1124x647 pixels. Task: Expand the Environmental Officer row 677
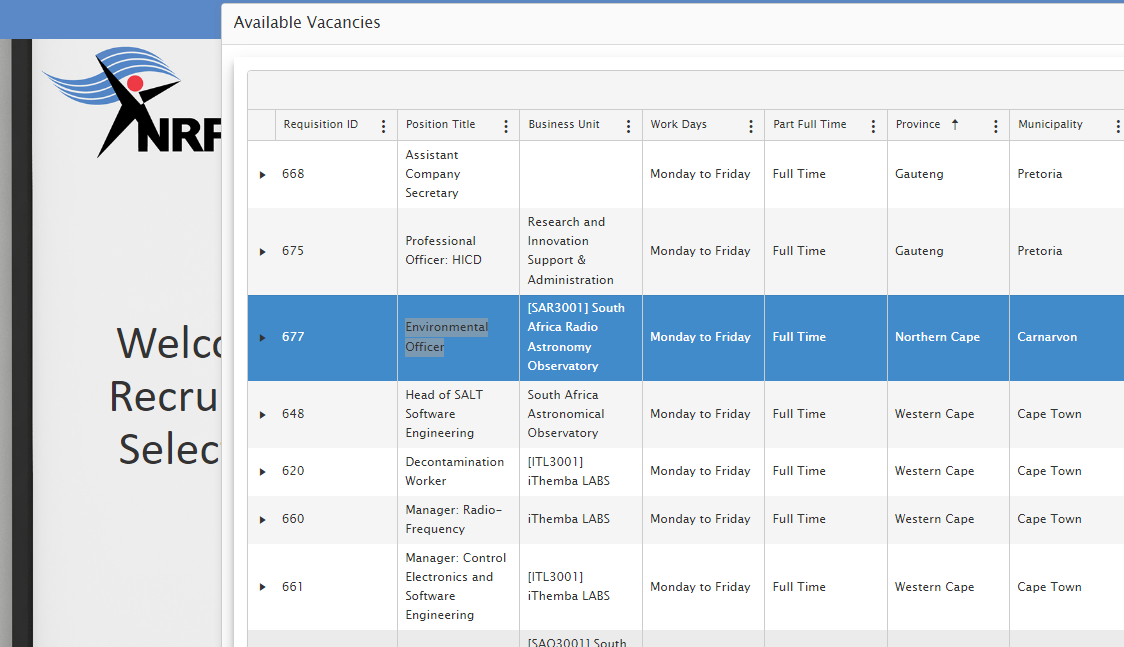pos(262,338)
